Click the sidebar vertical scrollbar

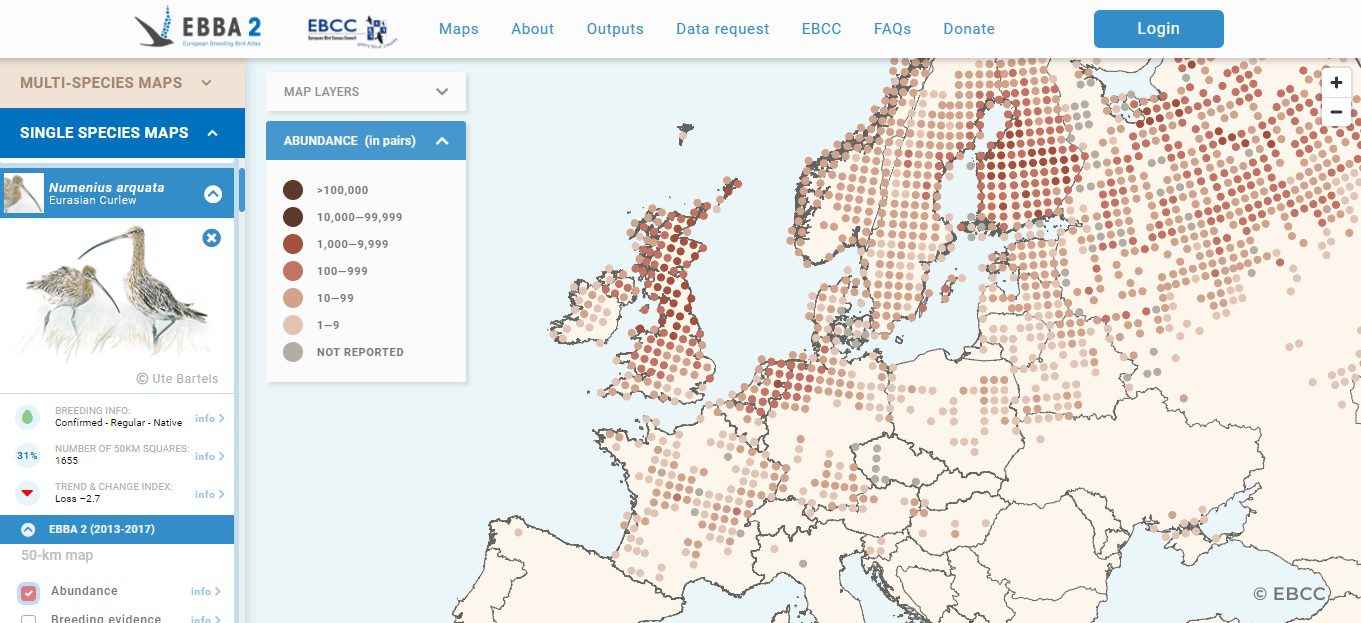coord(241,190)
